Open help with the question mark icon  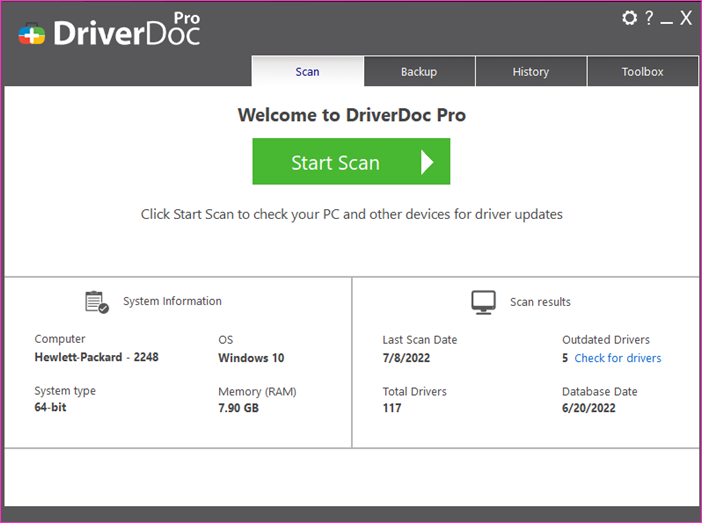[x=649, y=17]
